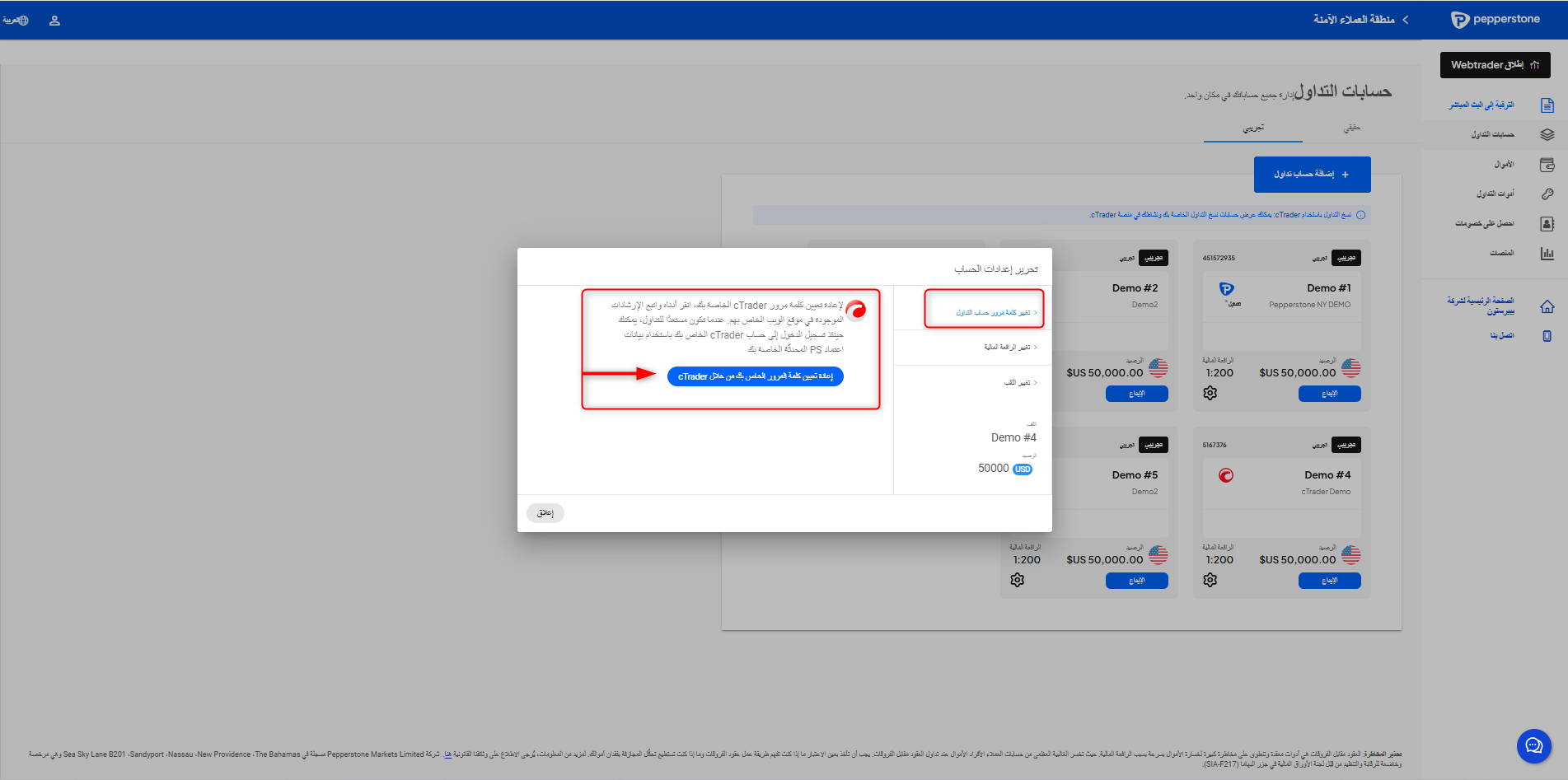Viewport: 1568px width, 780px height.
Task: Select the حسابات التداول layers icon in the sidebar
Action: point(1547,134)
